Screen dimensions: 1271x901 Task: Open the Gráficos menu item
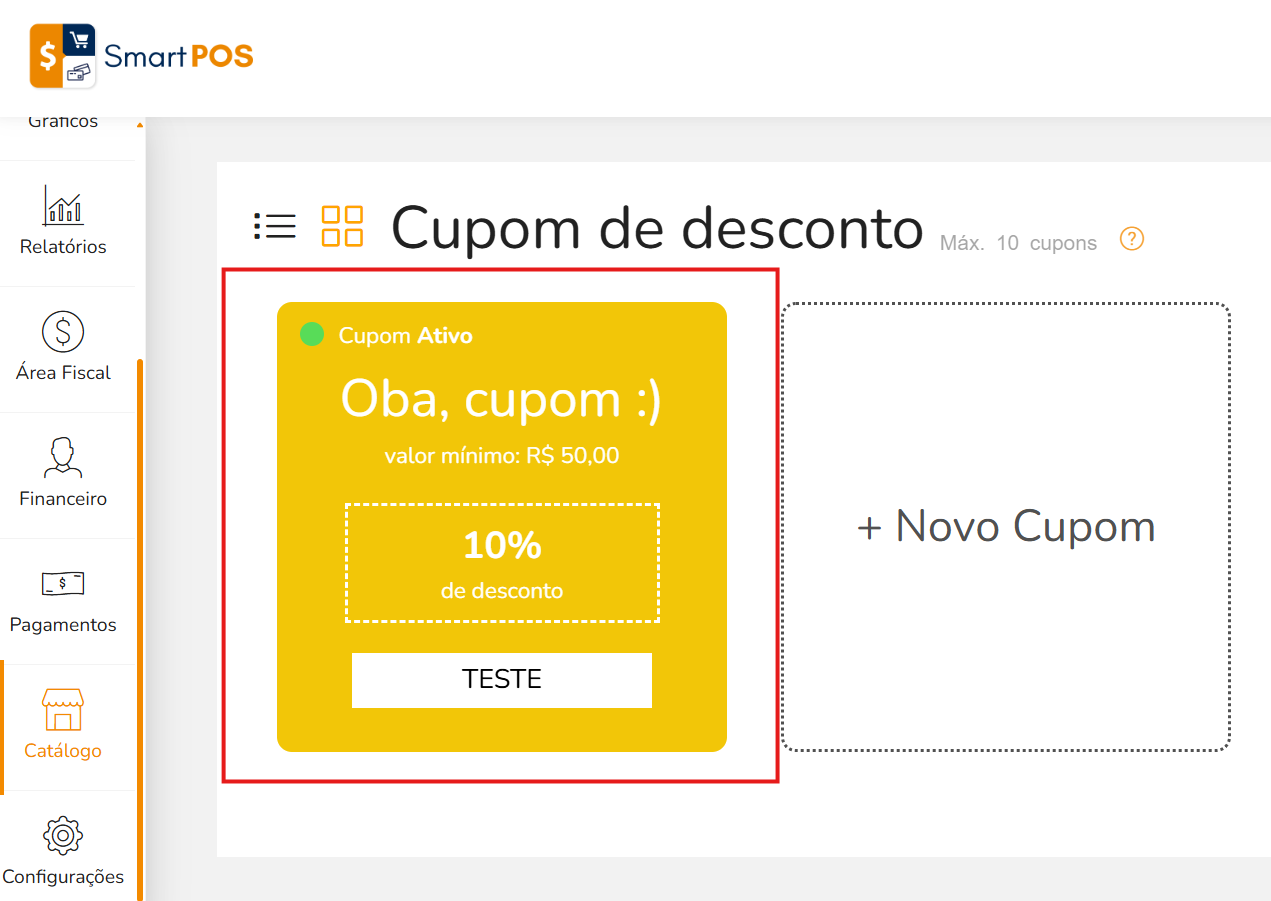tap(63, 122)
